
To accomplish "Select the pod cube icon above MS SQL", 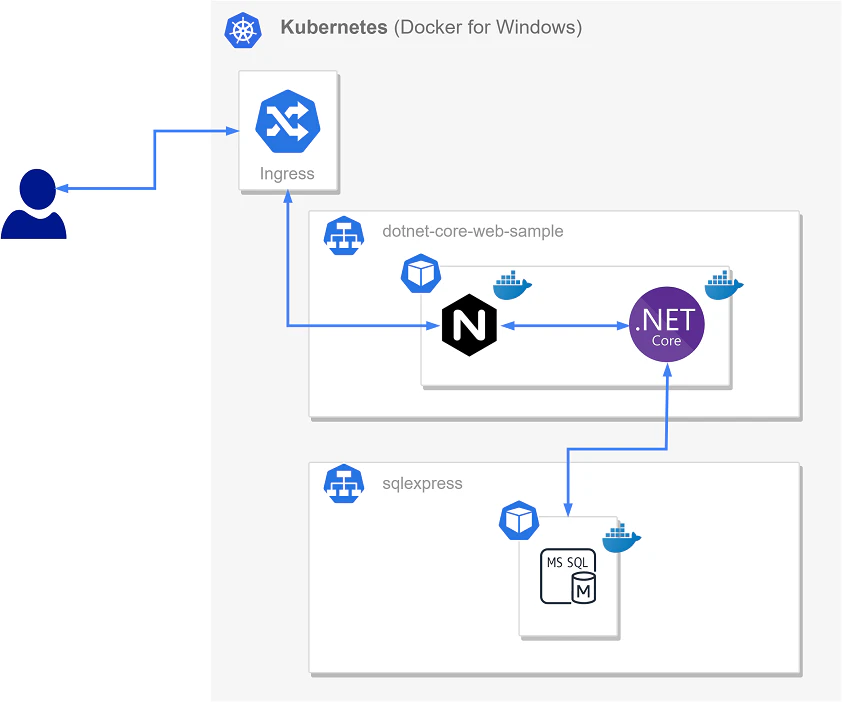I will [x=519, y=520].
